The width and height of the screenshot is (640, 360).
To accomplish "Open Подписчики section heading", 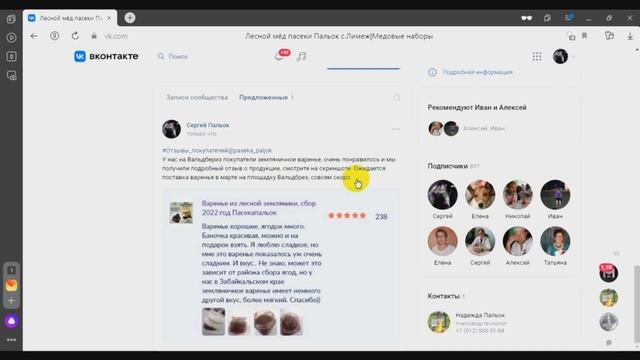I will point(447,166).
